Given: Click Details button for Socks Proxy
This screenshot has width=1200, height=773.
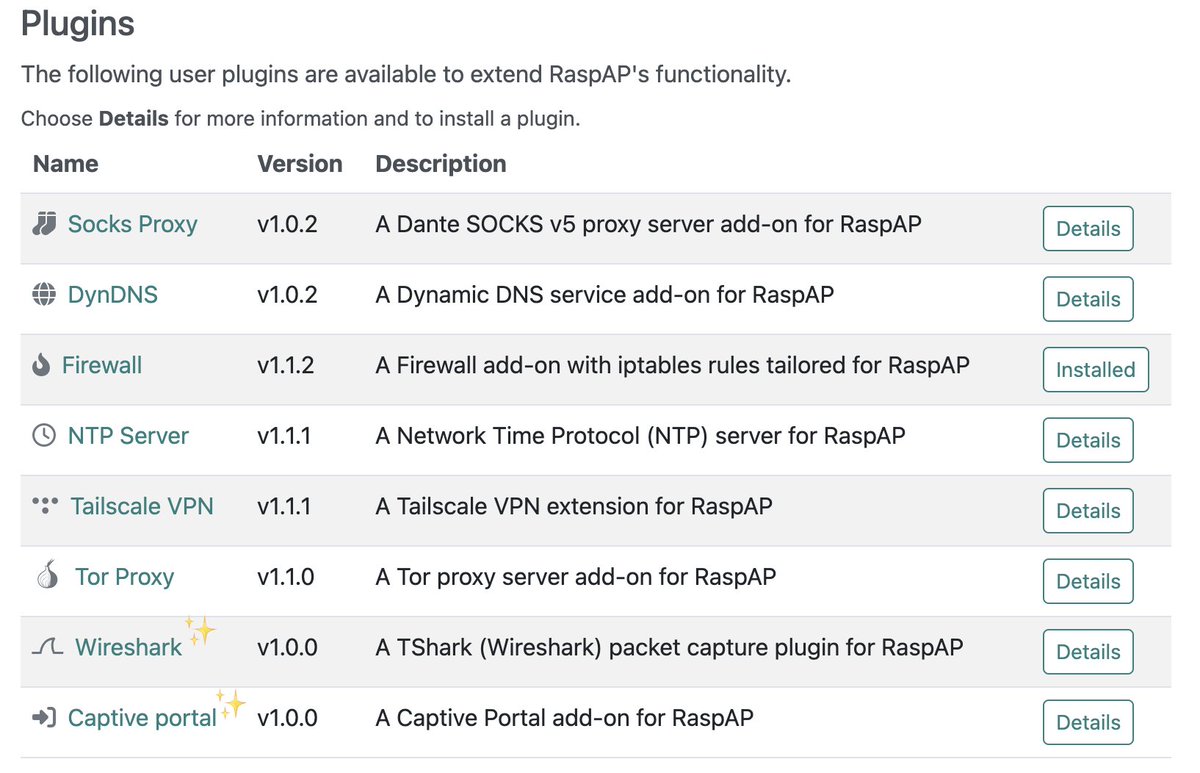Looking at the screenshot, I should (x=1088, y=228).
